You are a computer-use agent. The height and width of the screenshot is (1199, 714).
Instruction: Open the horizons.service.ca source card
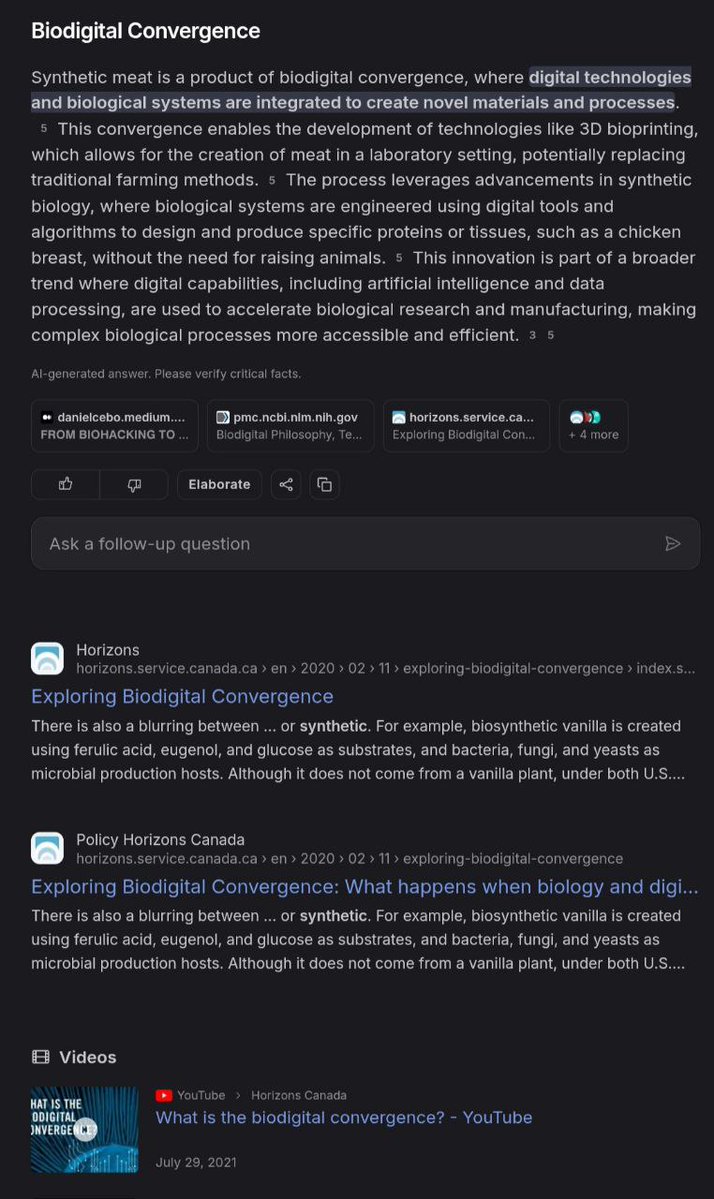[466, 426]
